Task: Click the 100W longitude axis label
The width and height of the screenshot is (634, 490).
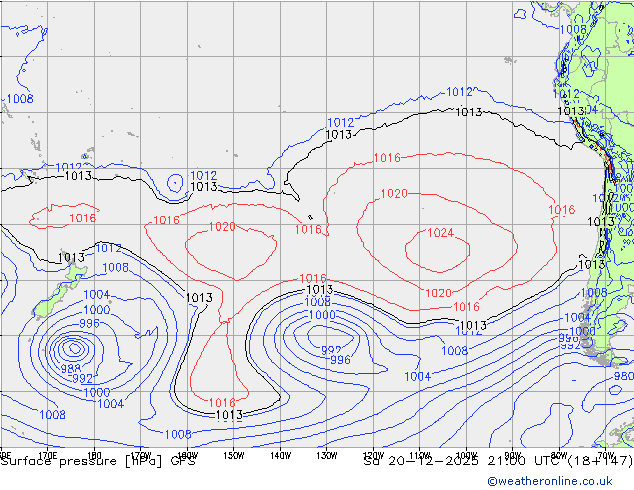Action: 466,456
